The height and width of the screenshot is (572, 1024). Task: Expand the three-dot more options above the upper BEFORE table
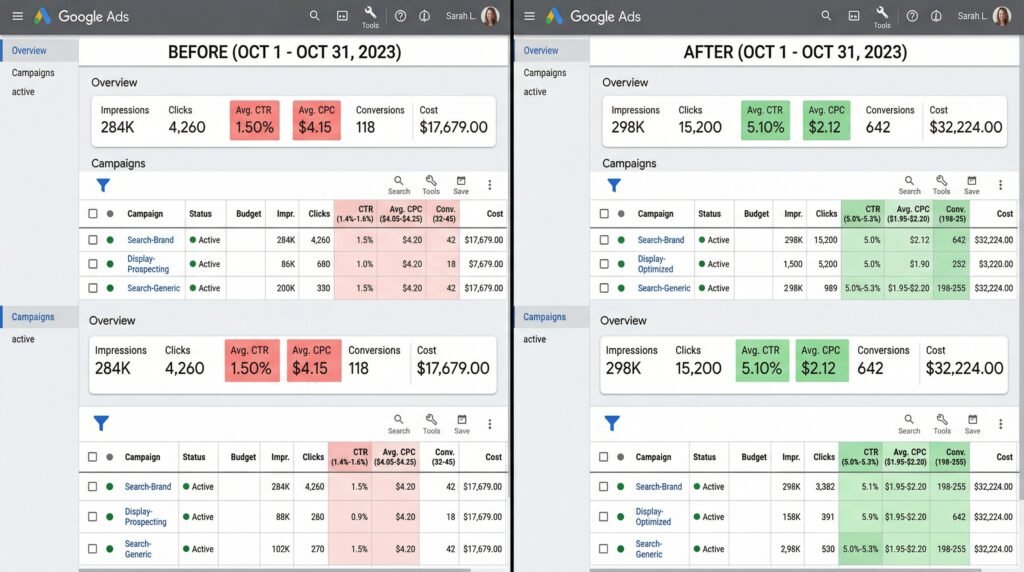pos(490,185)
